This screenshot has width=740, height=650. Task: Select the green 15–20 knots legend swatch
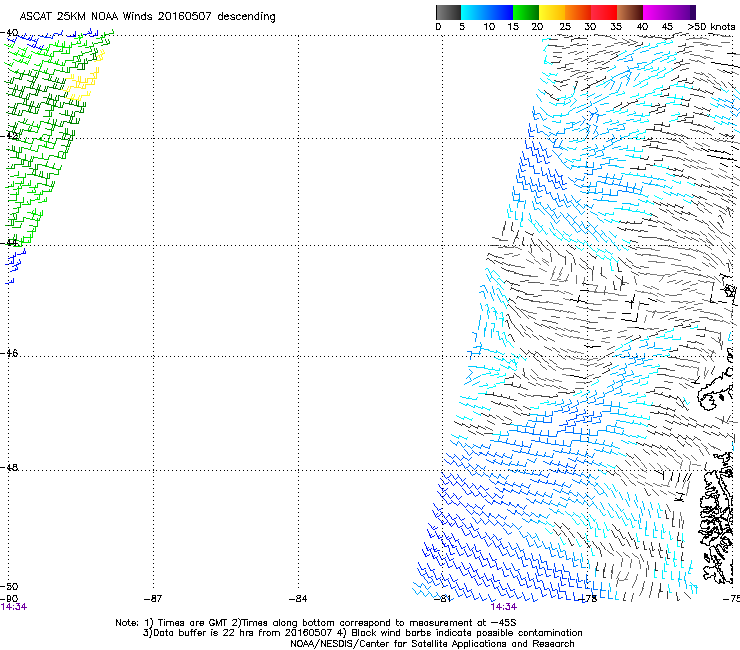[x=526, y=12]
